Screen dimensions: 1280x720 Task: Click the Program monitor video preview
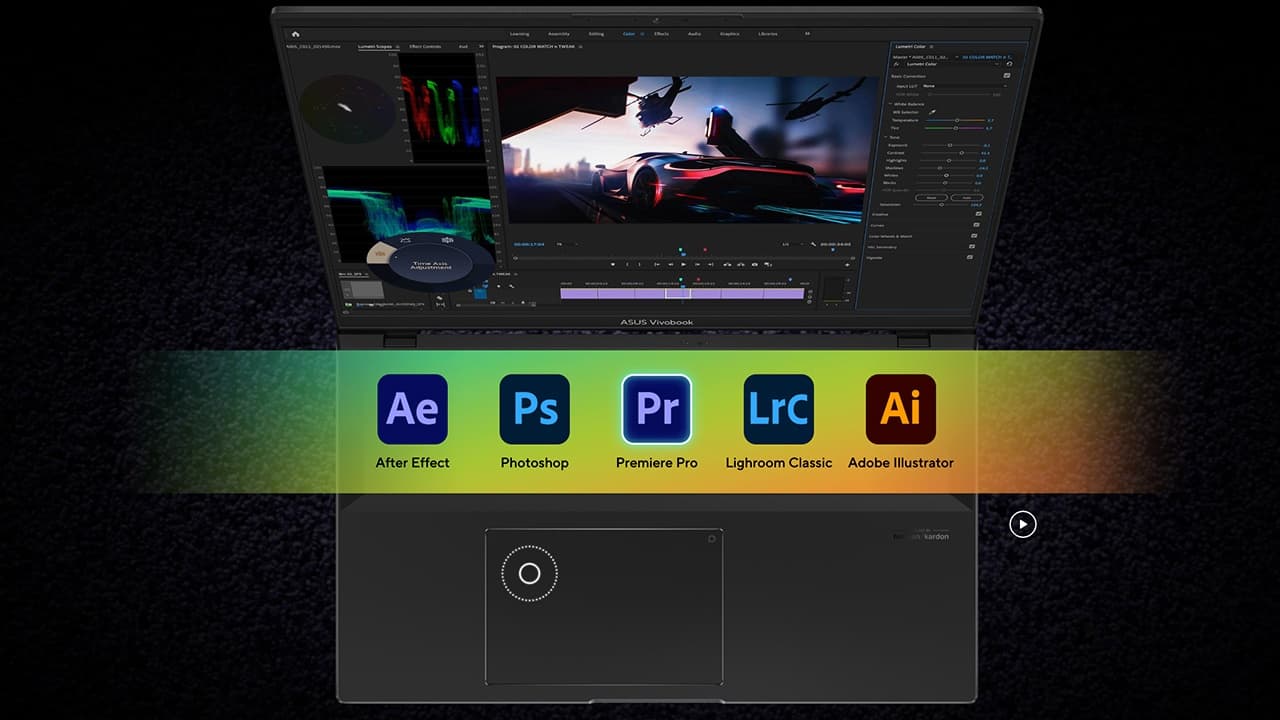pos(689,150)
